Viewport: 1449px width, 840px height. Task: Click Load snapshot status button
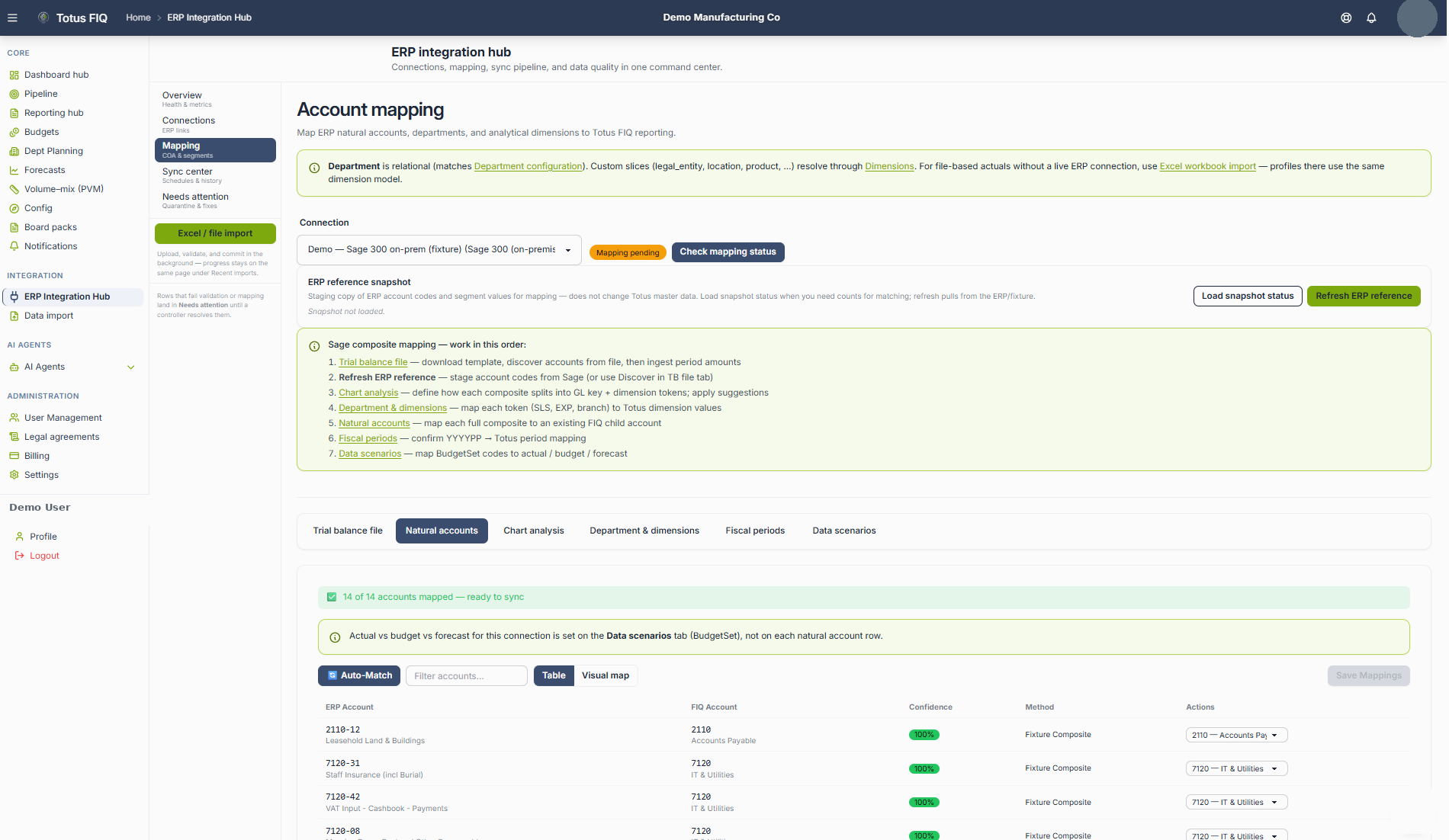pyautogui.click(x=1248, y=296)
